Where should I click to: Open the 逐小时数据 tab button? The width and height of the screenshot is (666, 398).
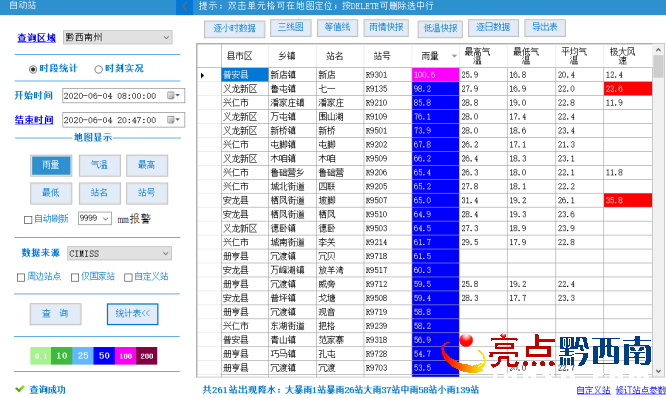[x=234, y=28]
